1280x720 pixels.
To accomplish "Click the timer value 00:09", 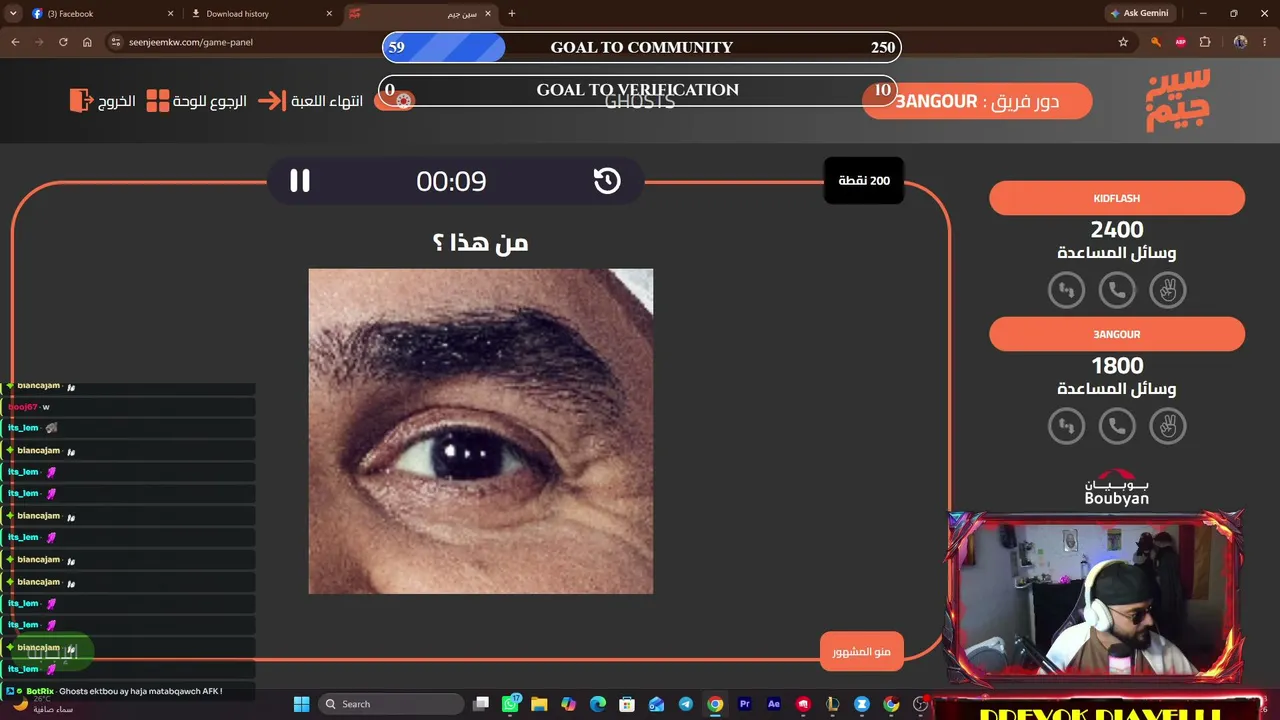I will tap(452, 181).
